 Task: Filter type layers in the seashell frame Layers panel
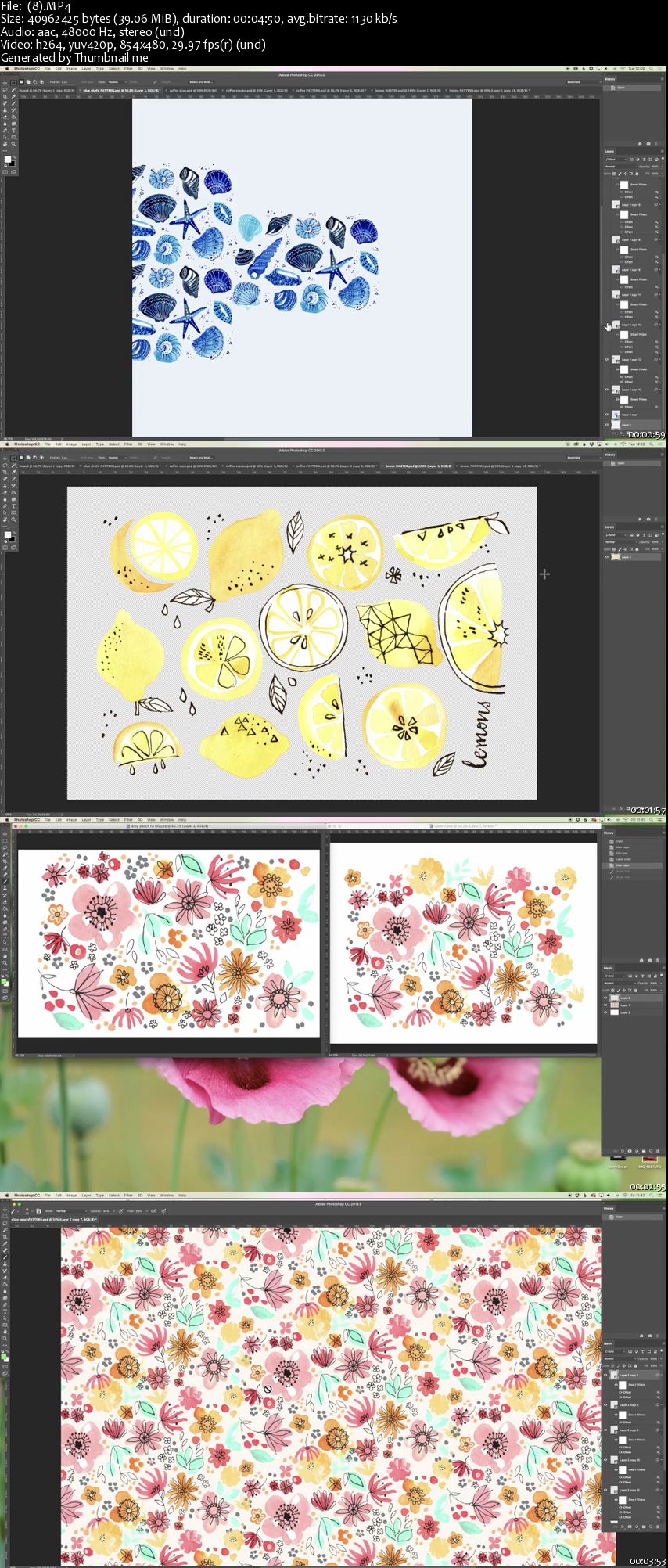(x=644, y=160)
